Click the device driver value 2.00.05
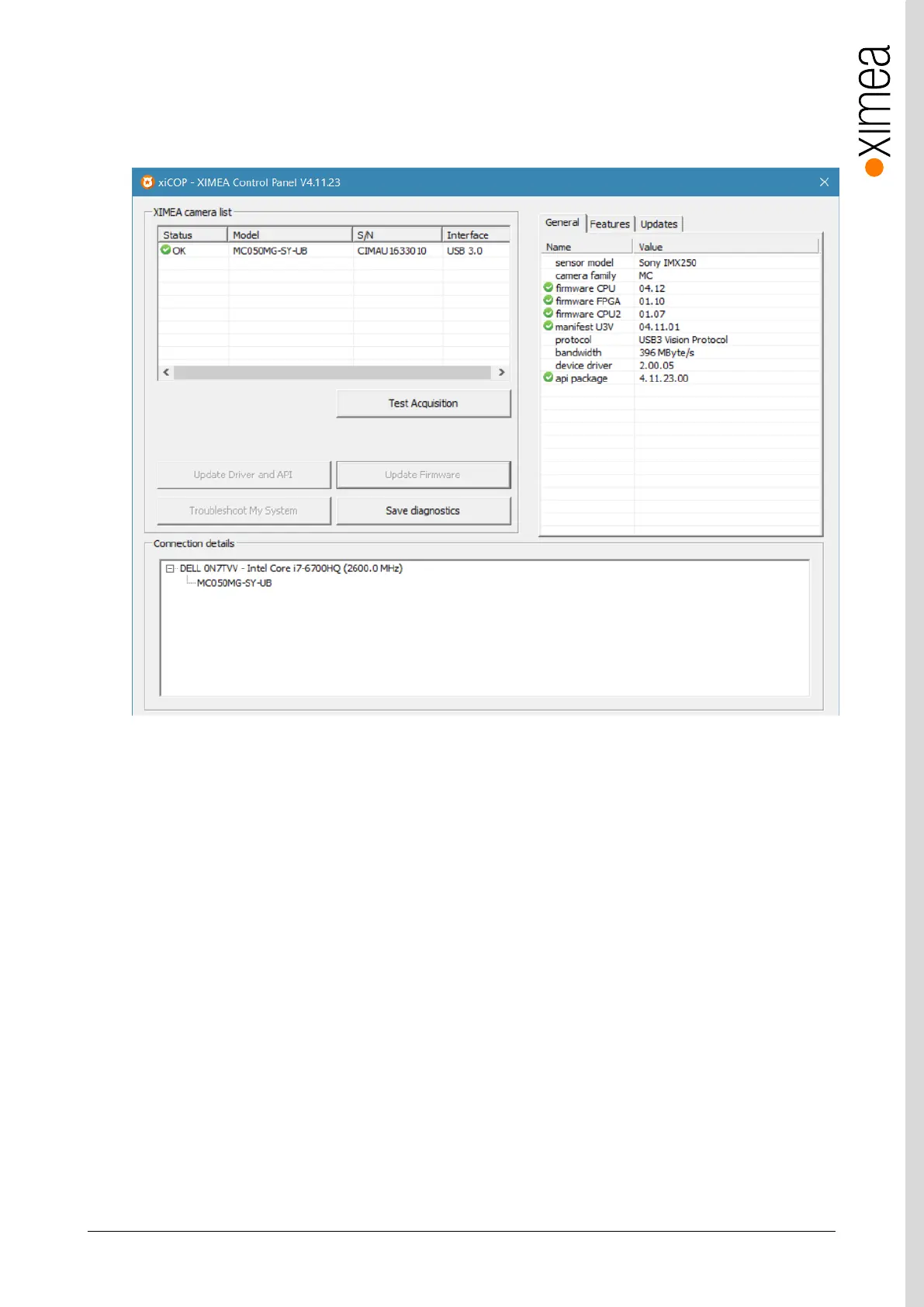The height and width of the screenshot is (1307, 924). click(x=656, y=365)
